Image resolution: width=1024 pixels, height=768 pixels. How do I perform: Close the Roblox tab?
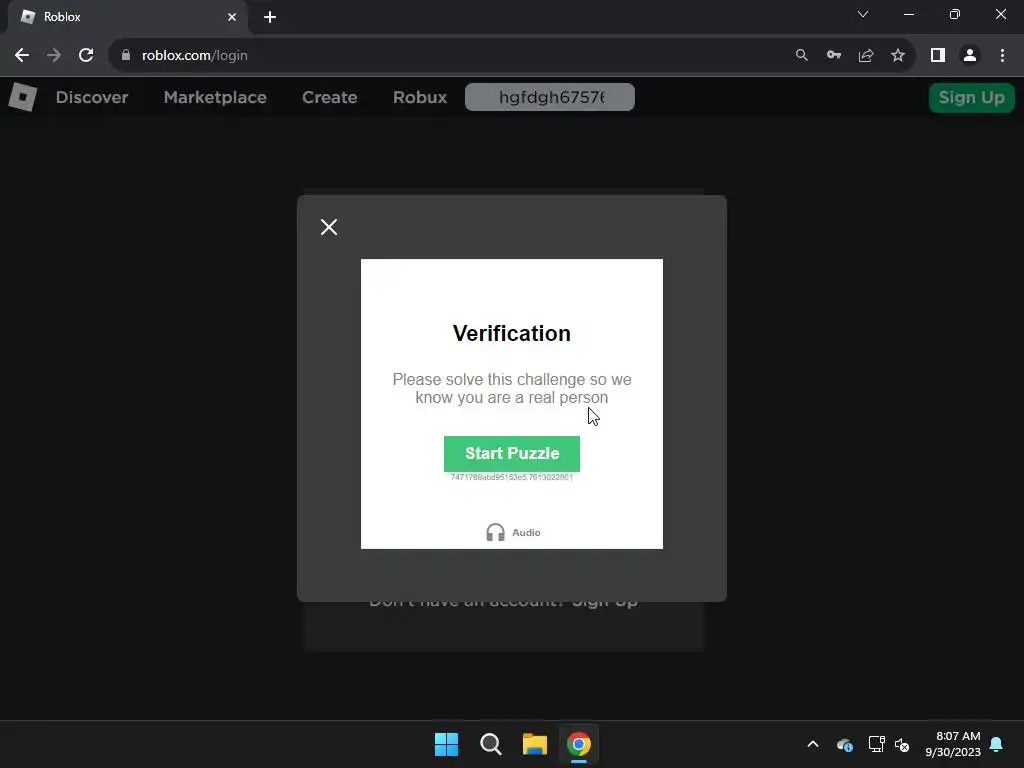[x=232, y=17]
